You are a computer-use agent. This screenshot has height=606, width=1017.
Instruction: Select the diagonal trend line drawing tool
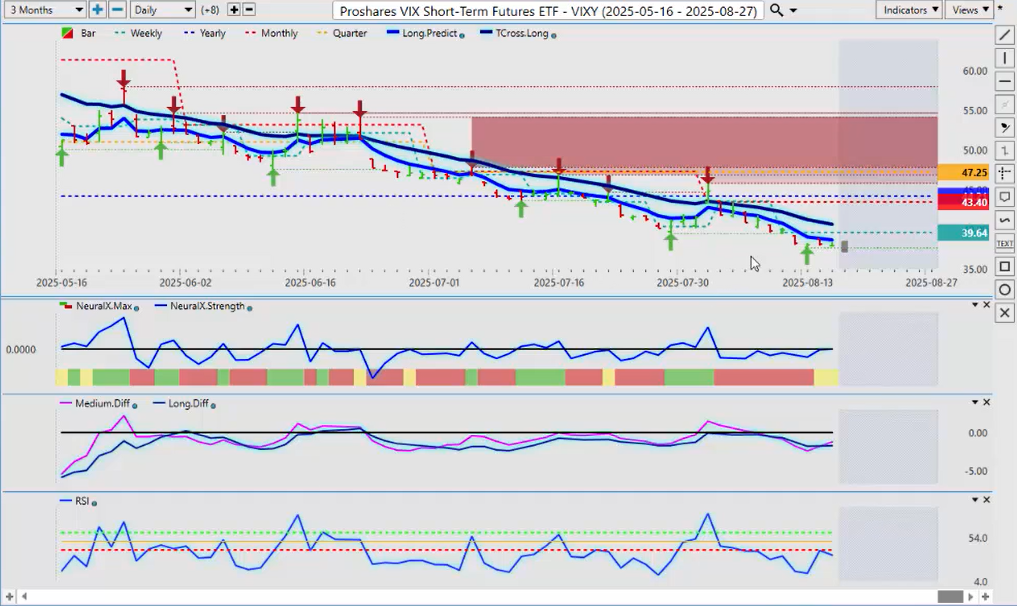click(x=1005, y=35)
